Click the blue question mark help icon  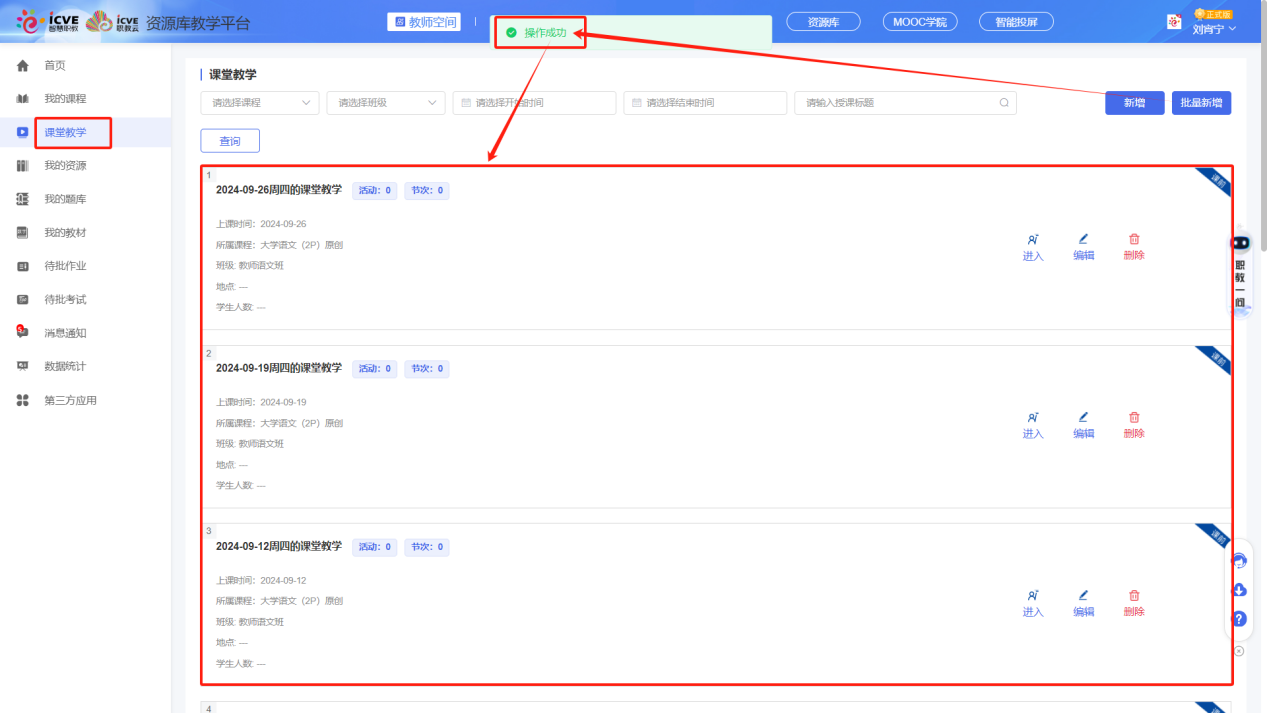click(x=1239, y=619)
